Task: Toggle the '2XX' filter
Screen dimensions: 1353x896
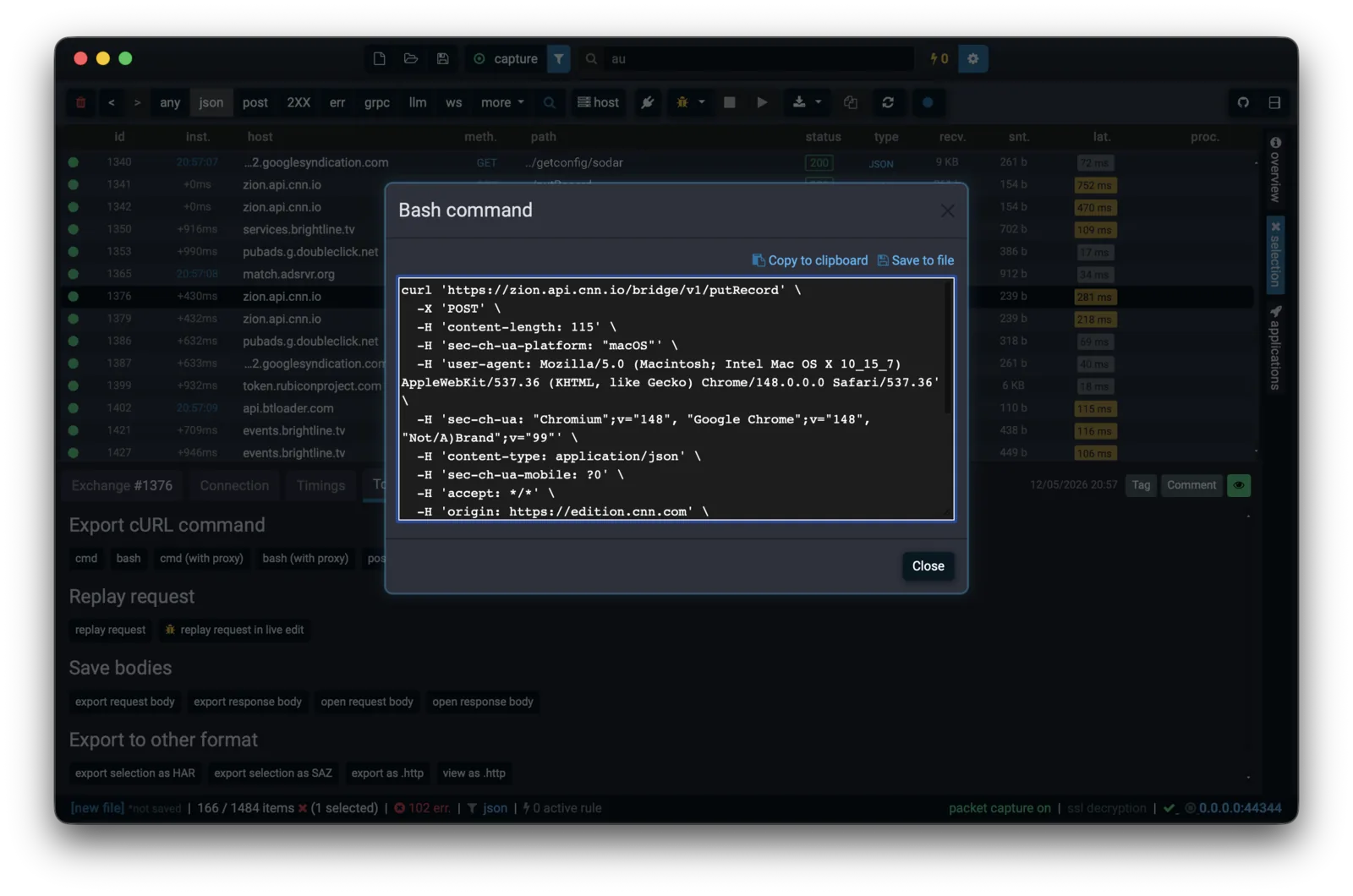Action: [x=299, y=102]
